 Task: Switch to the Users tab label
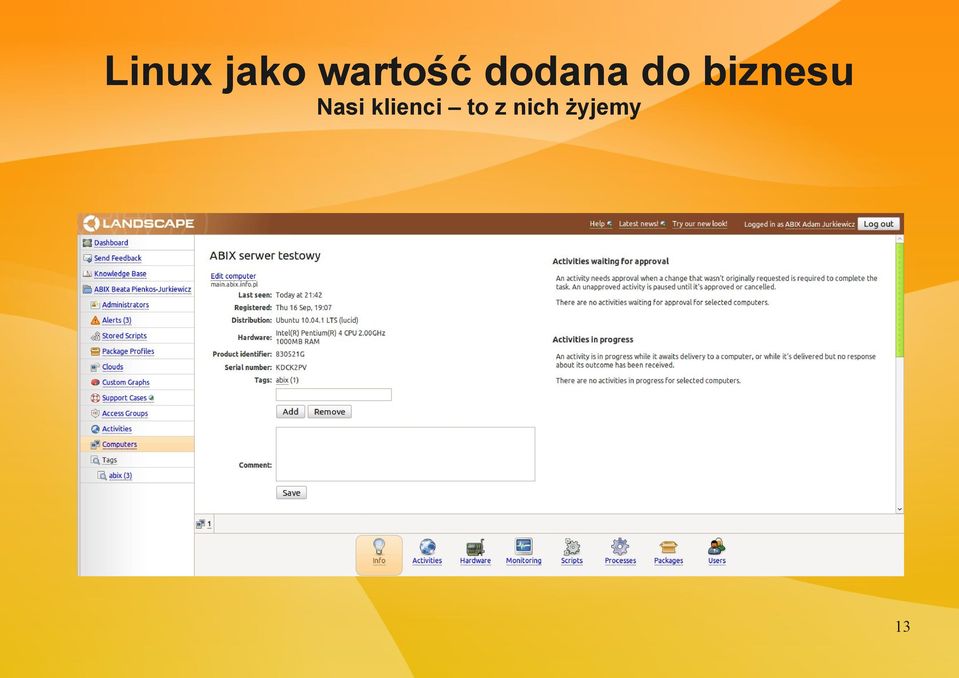point(717,561)
